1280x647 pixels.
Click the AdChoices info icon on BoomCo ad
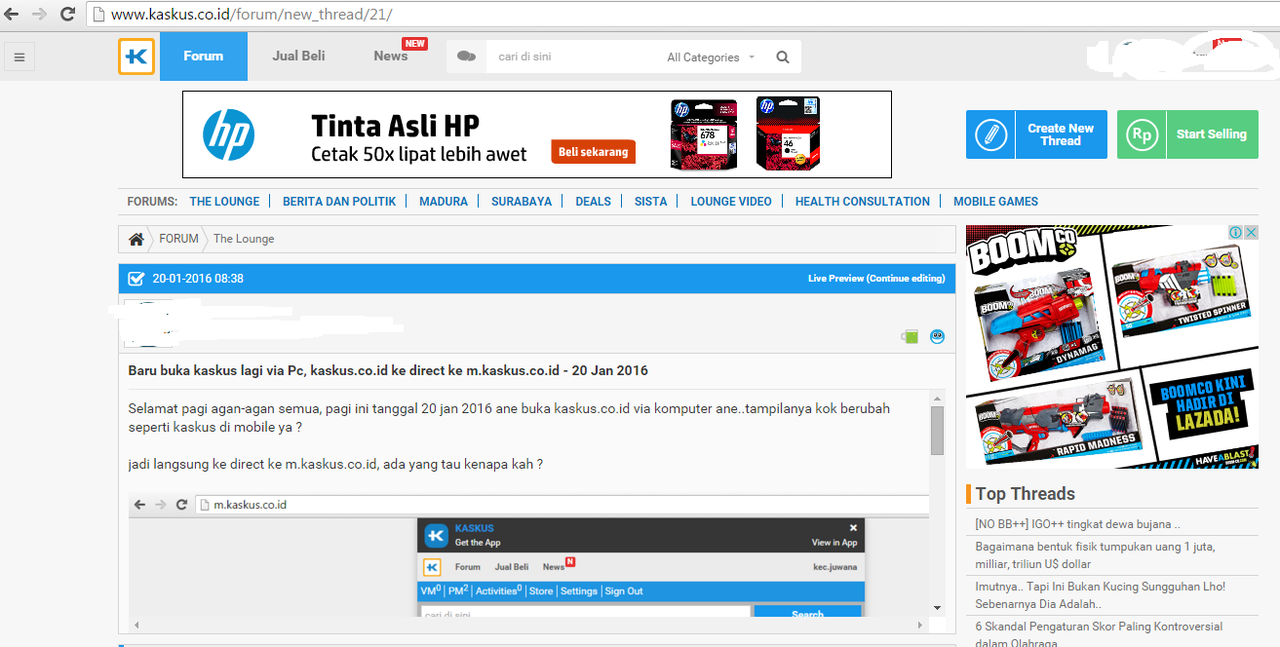point(1236,232)
